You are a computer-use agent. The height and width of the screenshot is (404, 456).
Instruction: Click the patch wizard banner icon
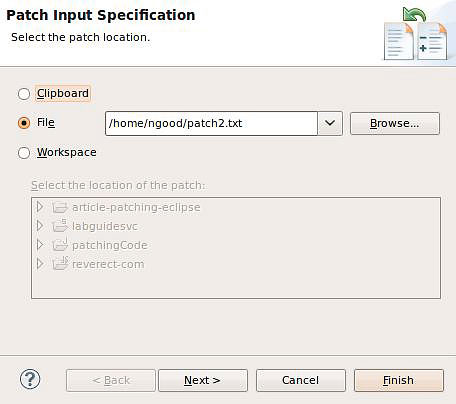tap(415, 34)
